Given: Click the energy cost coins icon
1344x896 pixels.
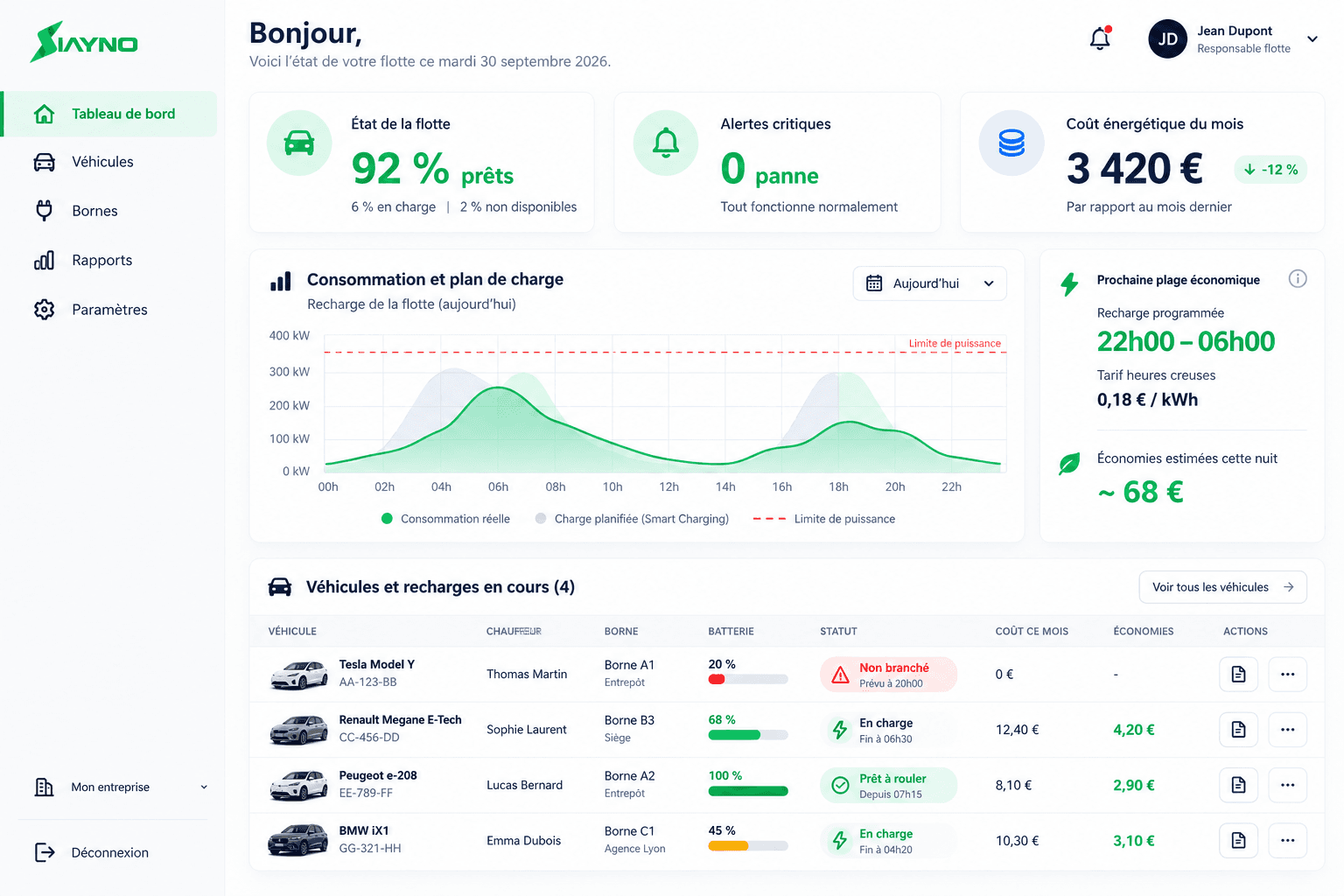Looking at the screenshot, I should [x=1011, y=143].
